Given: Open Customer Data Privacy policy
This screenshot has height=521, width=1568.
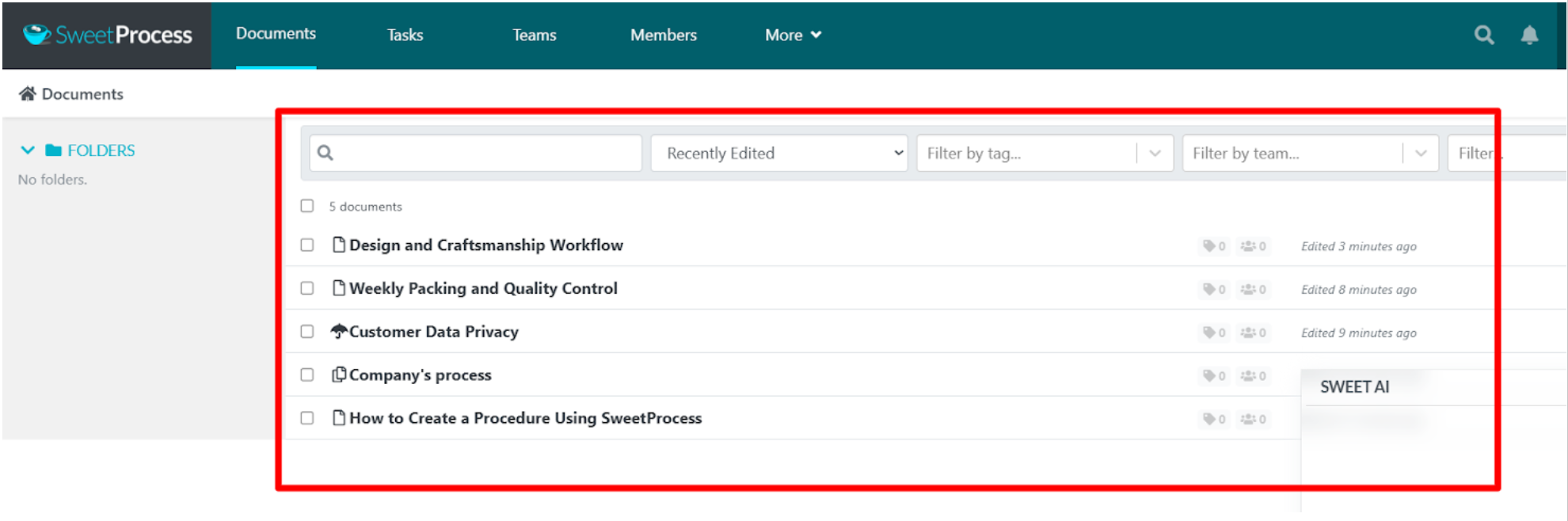Looking at the screenshot, I should pos(434,332).
